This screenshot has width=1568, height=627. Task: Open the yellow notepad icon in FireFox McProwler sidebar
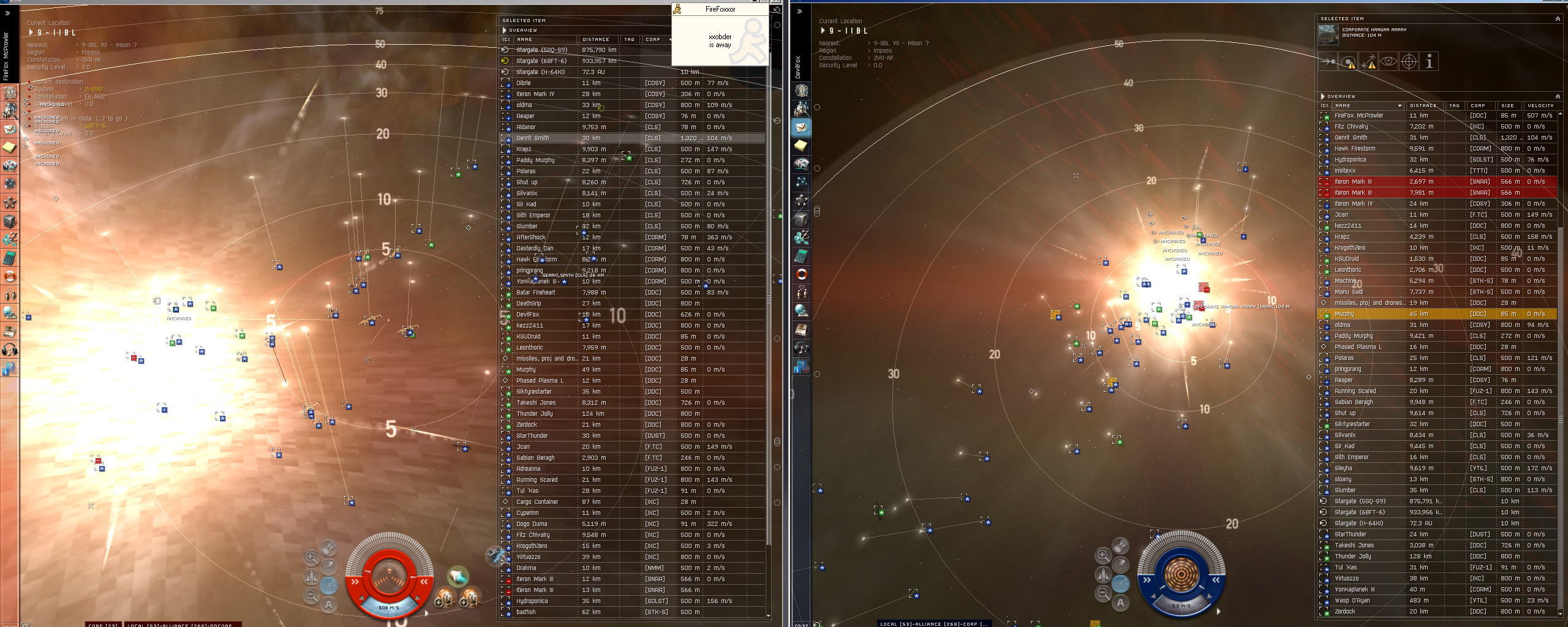click(10, 148)
